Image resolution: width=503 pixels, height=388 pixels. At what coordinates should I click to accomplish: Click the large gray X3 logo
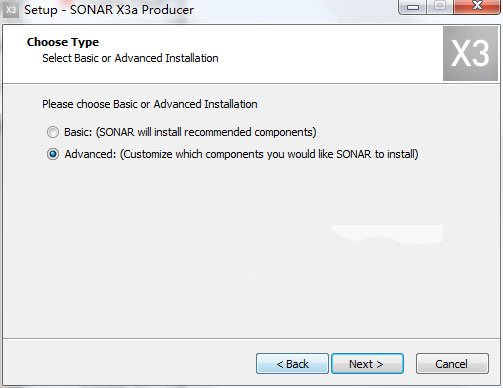click(x=470, y=54)
